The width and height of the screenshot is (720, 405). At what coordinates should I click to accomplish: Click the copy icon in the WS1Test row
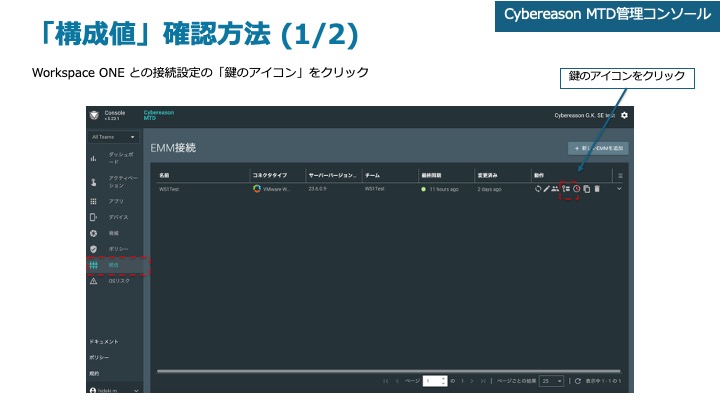coord(586,189)
